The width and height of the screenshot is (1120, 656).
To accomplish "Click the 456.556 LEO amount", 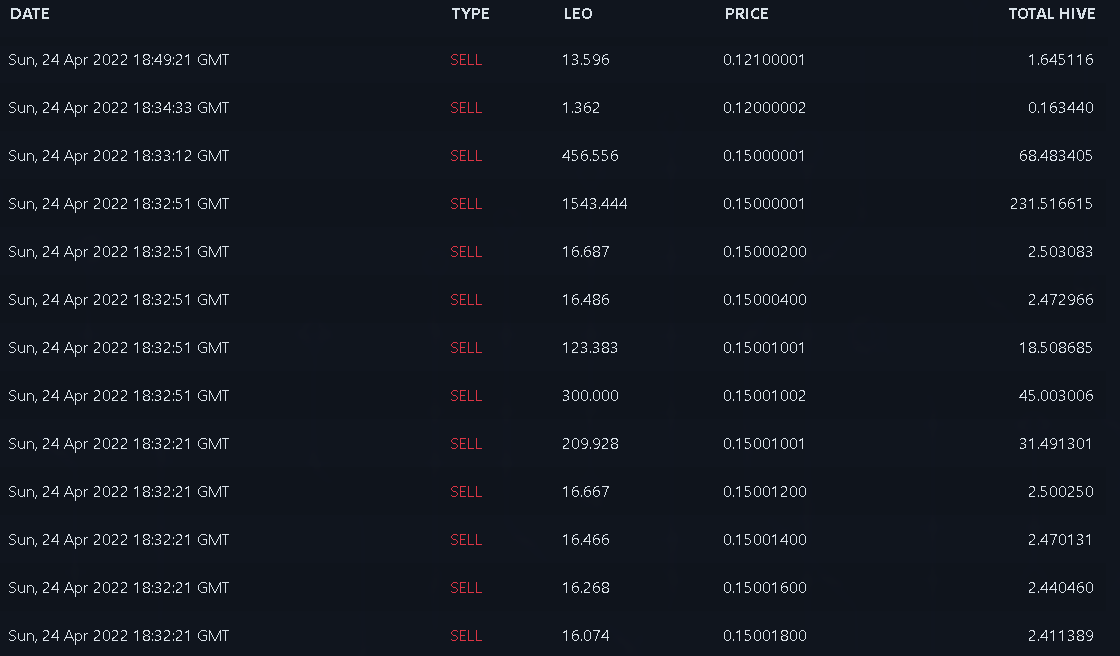I will tap(590, 156).
